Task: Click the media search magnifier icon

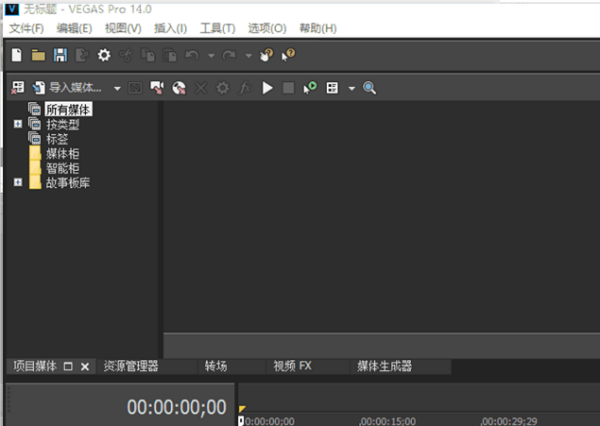Action: pyautogui.click(x=369, y=88)
